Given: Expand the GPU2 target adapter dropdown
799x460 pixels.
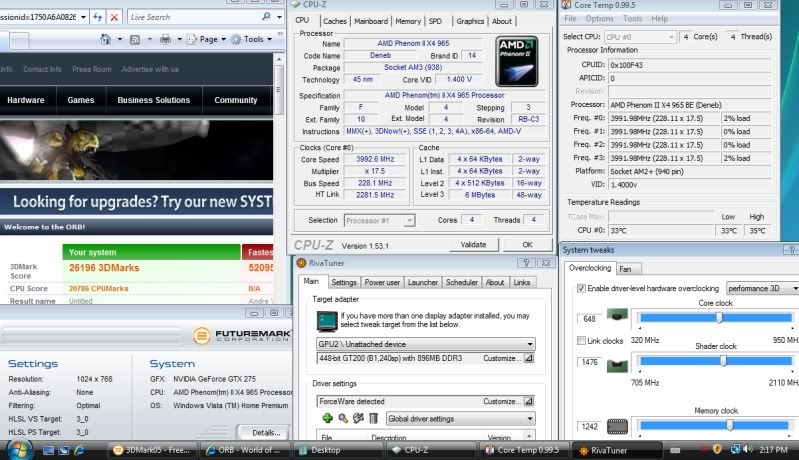Looking at the screenshot, I should click(528, 344).
